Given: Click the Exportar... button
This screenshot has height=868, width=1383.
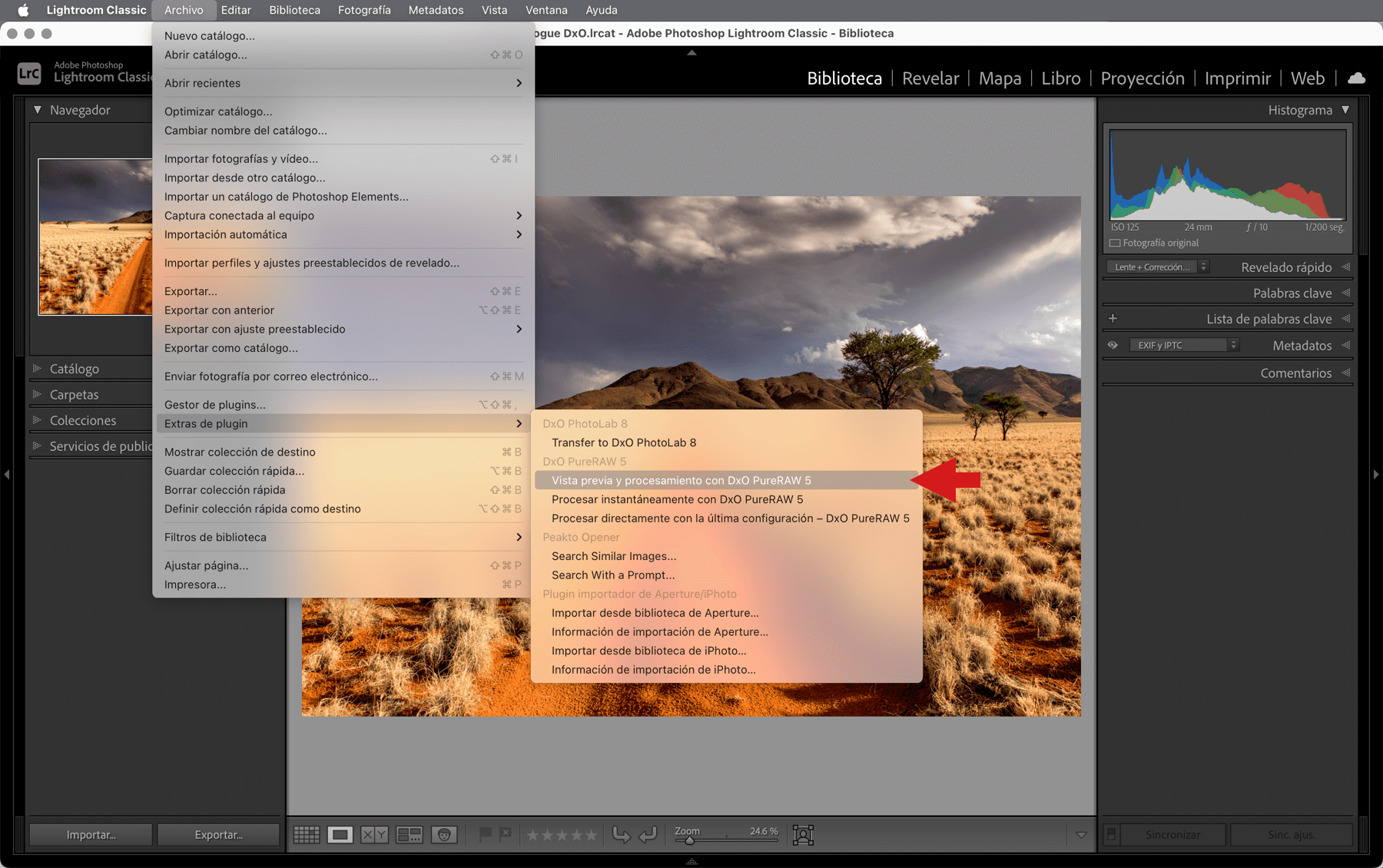Looking at the screenshot, I should (x=218, y=835).
